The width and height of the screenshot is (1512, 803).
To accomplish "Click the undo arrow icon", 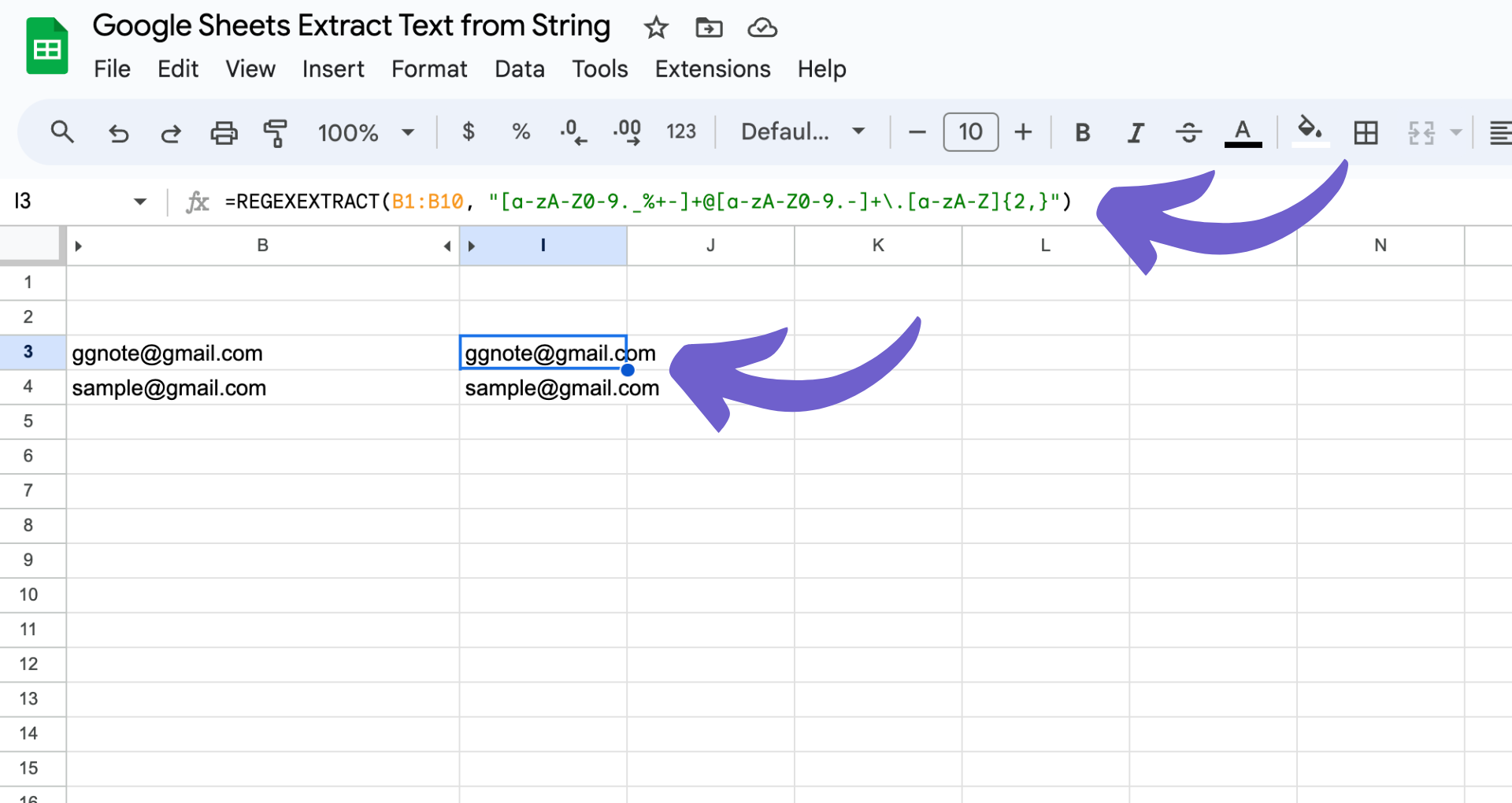I will click(x=118, y=133).
